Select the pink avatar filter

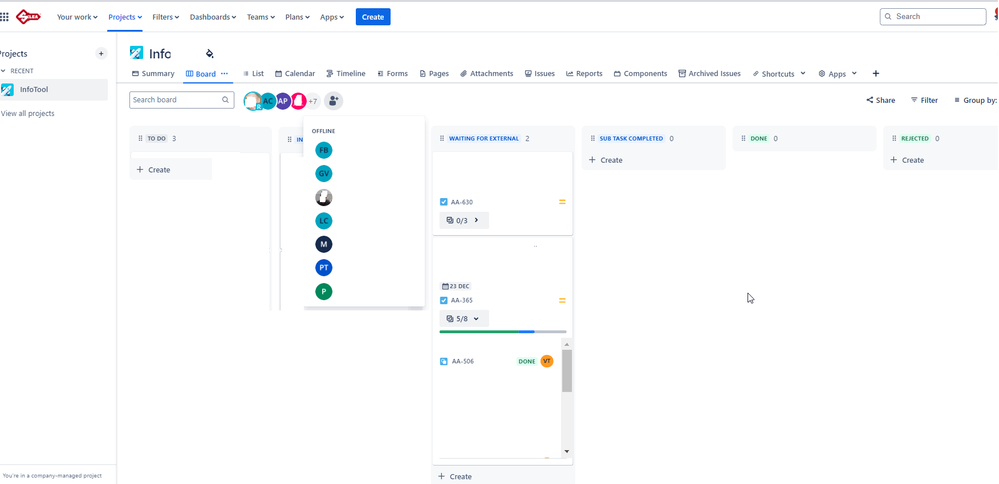coord(299,101)
